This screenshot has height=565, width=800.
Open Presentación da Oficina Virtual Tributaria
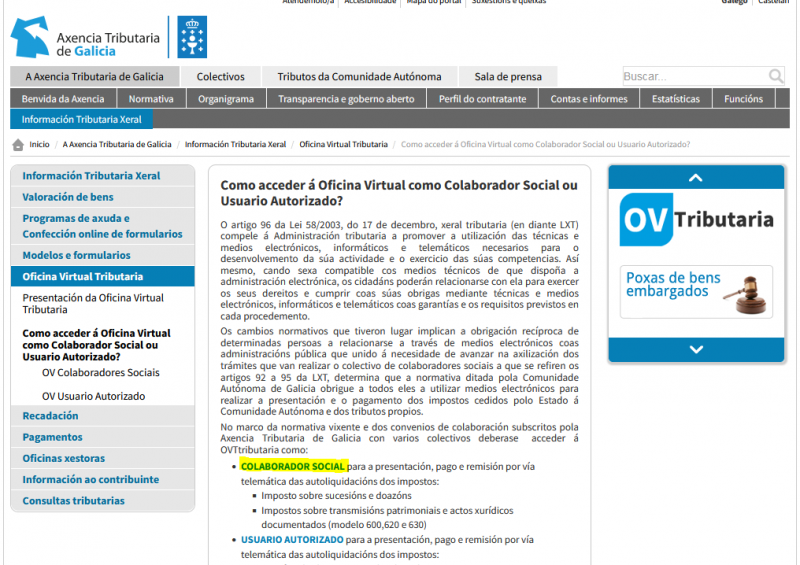[93, 304]
